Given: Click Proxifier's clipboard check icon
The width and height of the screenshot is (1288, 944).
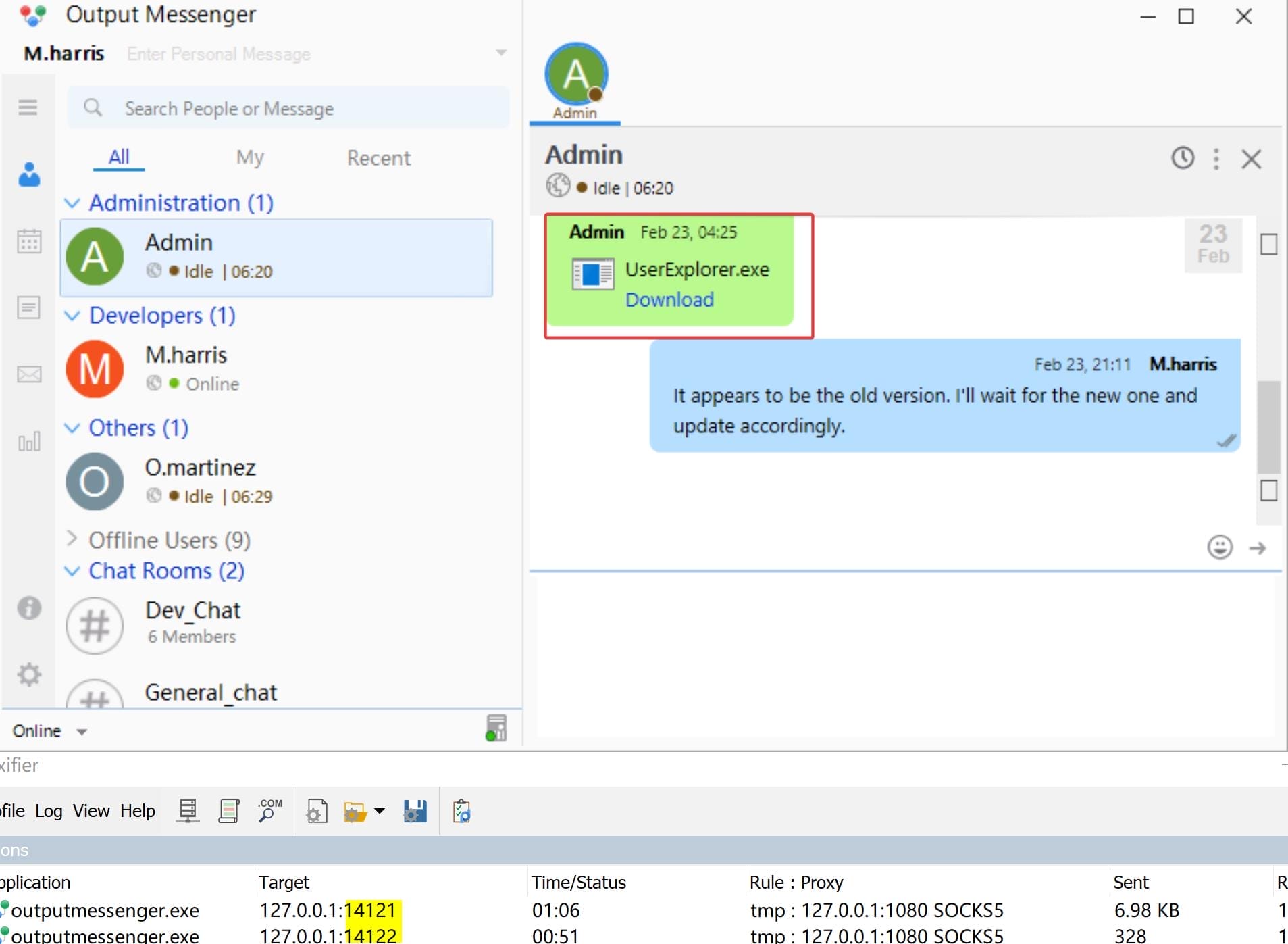Looking at the screenshot, I should [462, 811].
